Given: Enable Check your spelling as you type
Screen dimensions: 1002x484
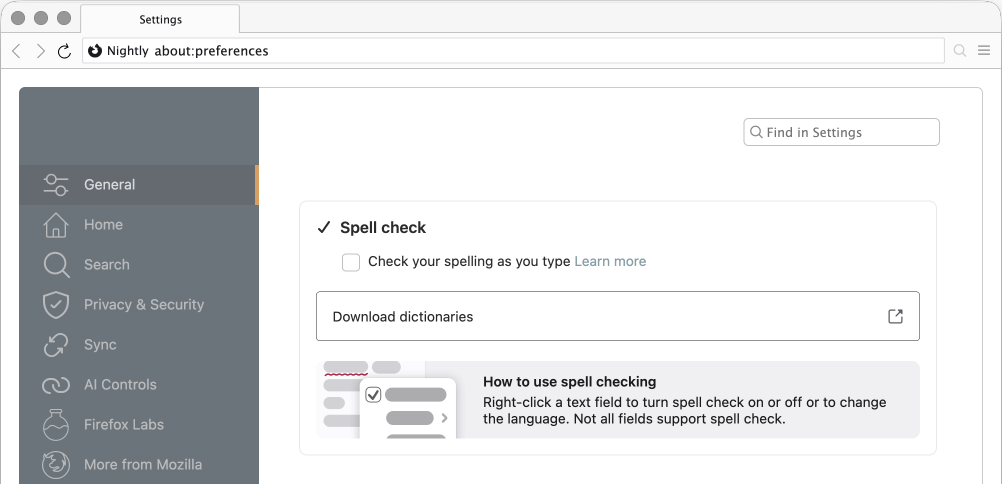Looking at the screenshot, I should (x=351, y=262).
